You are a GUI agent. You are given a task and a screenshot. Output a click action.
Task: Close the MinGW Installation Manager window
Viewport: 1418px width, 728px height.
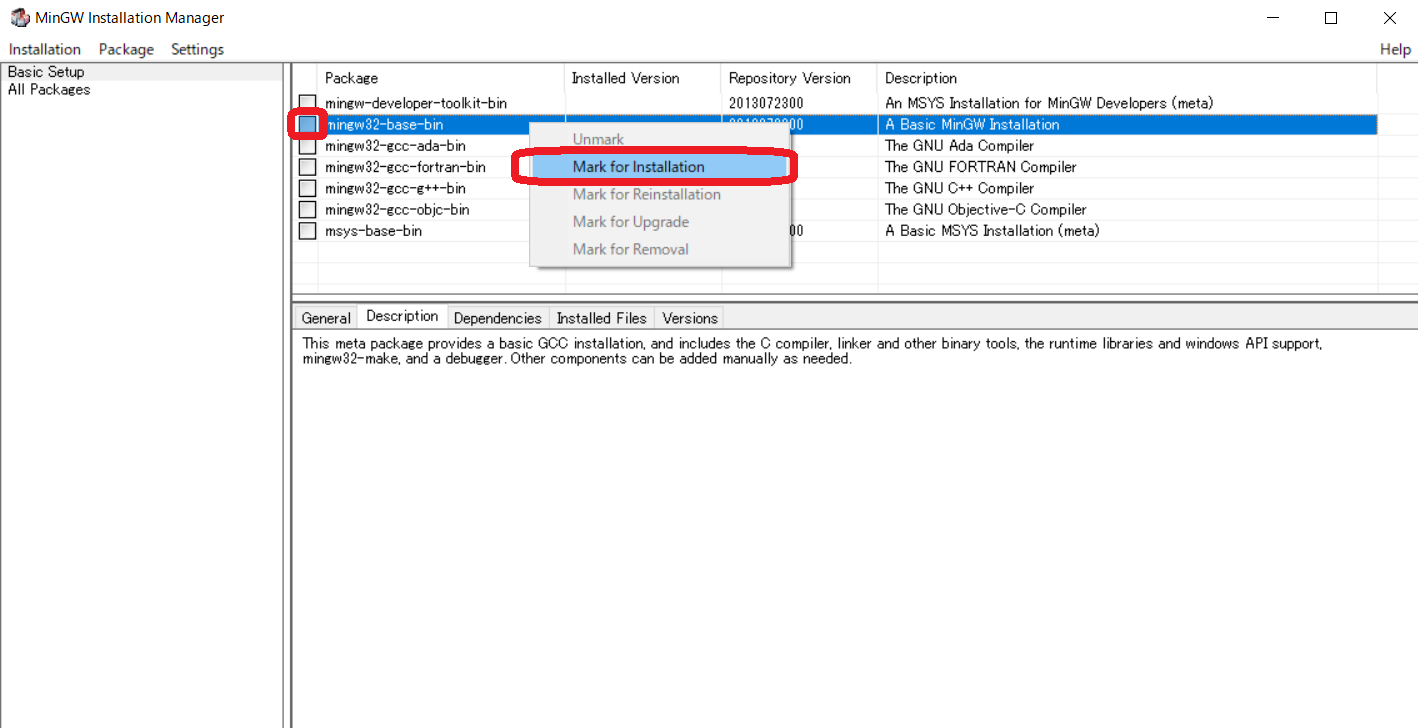pyautogui.click(x=1389, y=18)
